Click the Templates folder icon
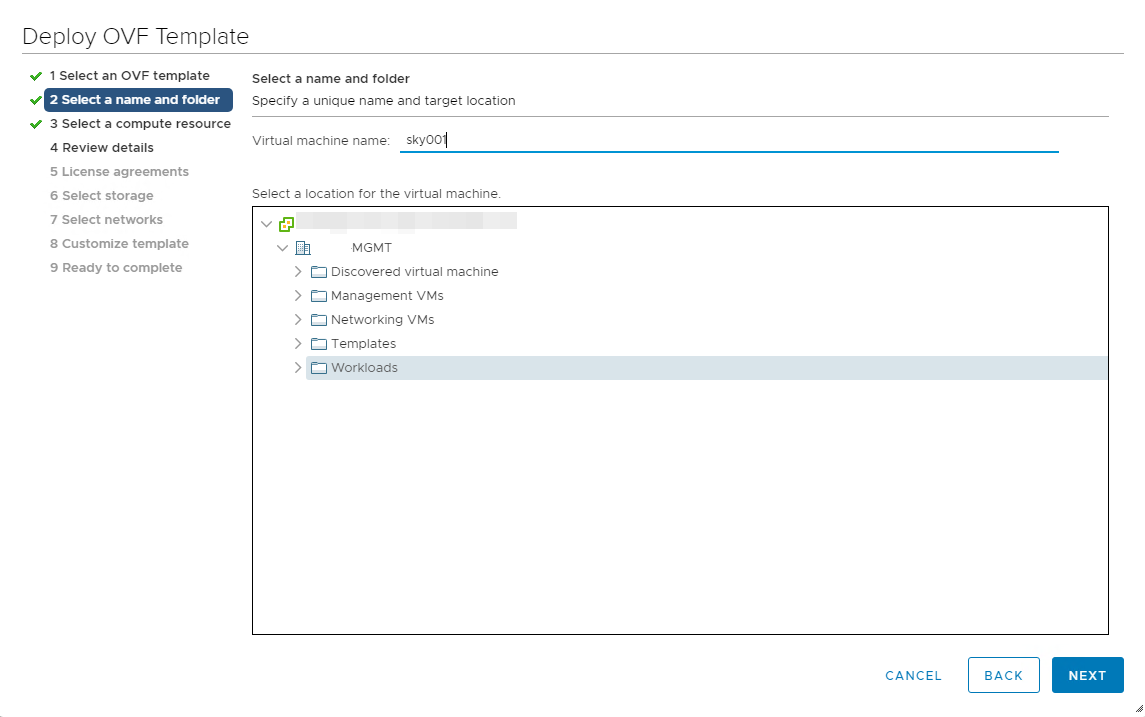Screen dimensions: 1145x717 click(x=319, y=344)
